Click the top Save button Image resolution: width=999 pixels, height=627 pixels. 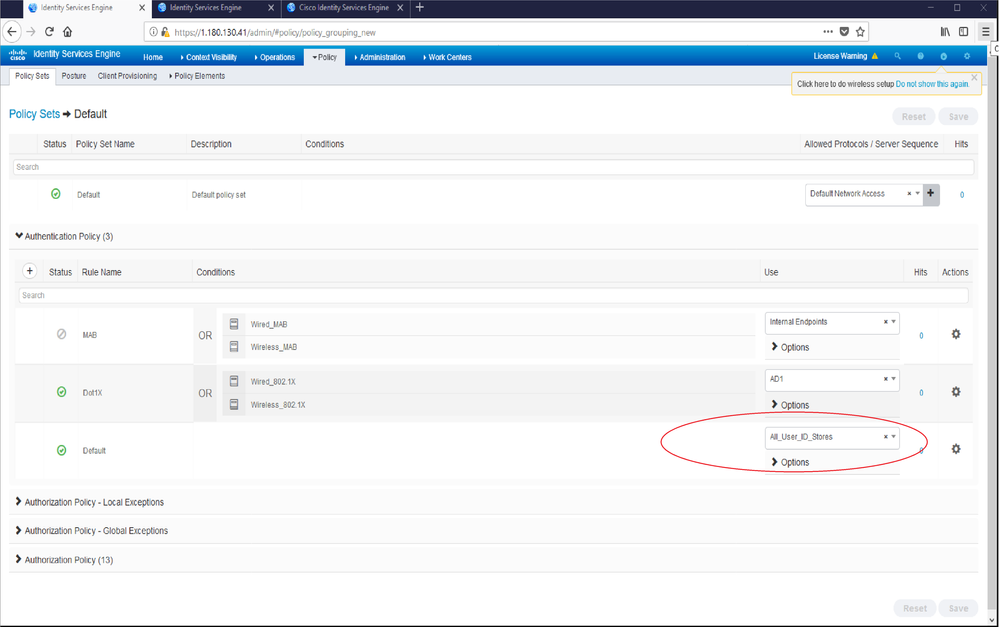(x=958, y=117)
